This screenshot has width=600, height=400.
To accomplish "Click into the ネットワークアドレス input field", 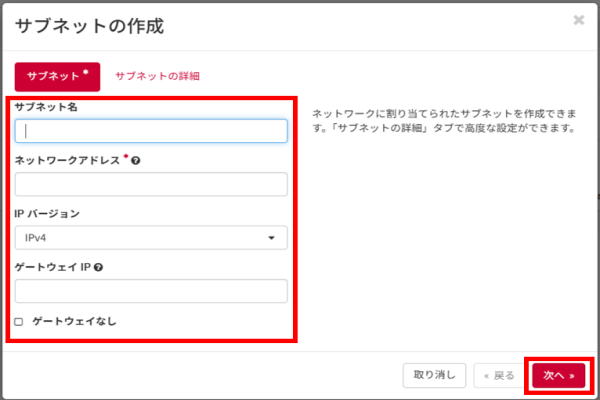I will pos(151,184).
